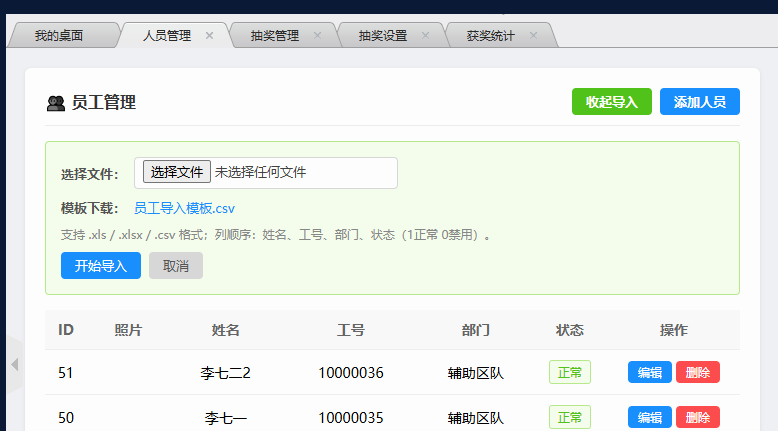Click the 操作 column header
This screenshot has height=431, width=778.
pos(673,330)
